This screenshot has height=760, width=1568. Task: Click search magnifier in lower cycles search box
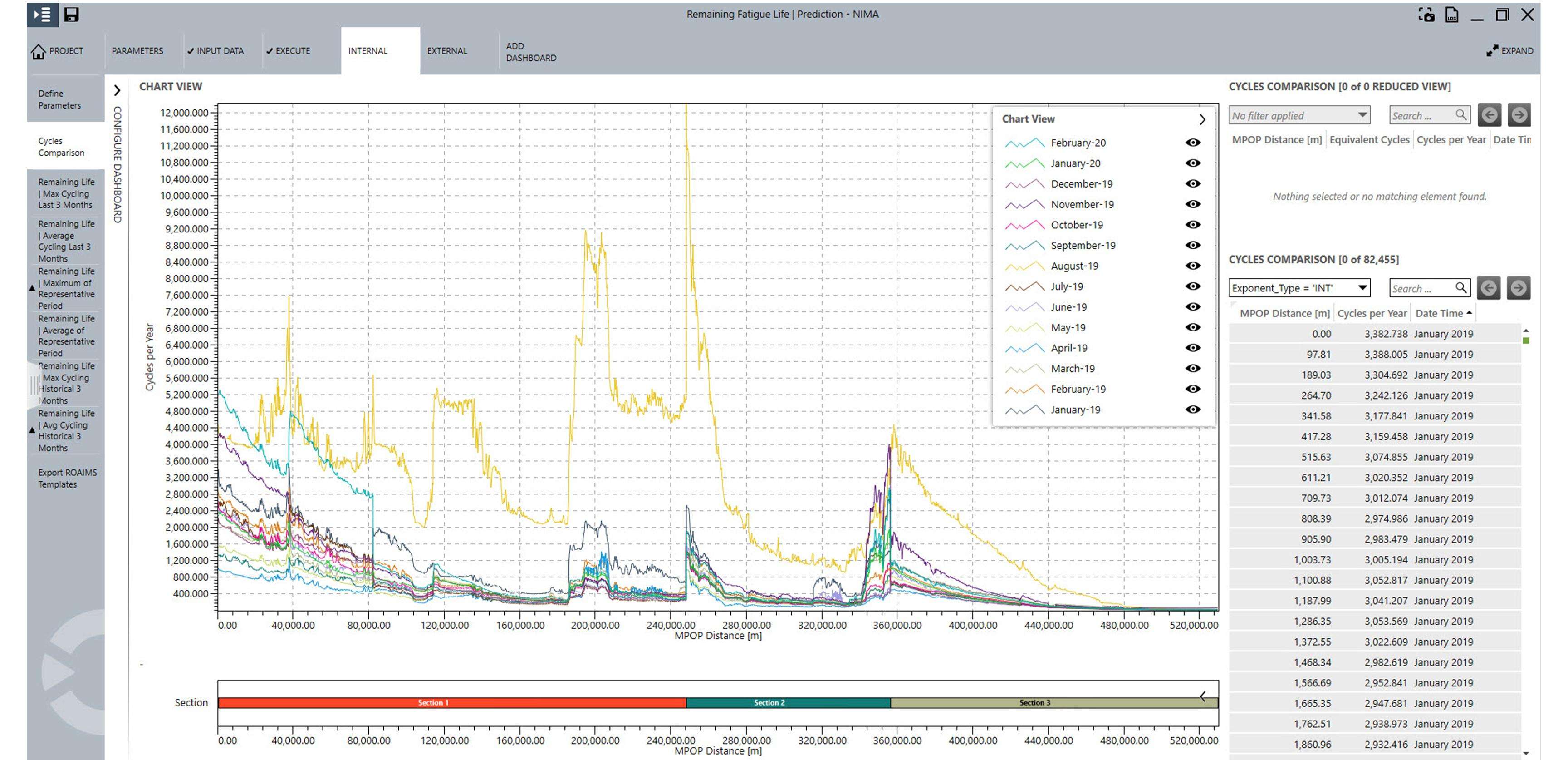(x=1461, y=287)
